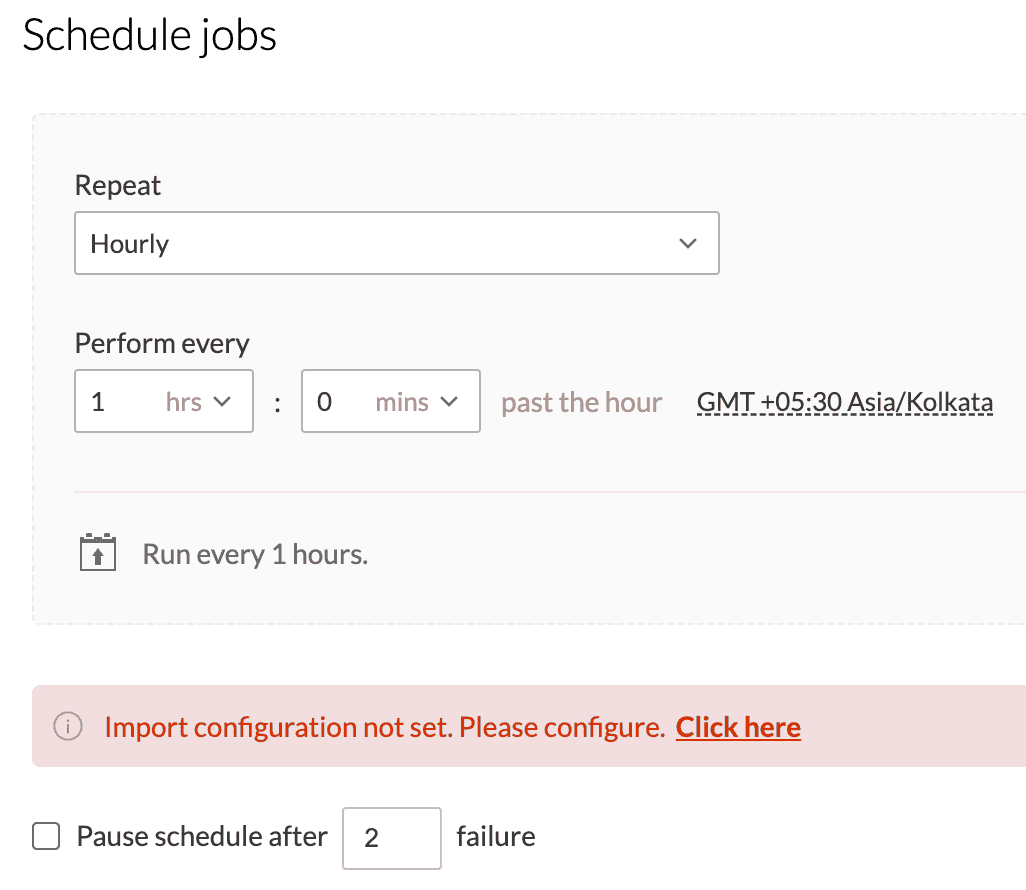This screenshot has height=890, width=1026.
Task: Click the GMT +05:30 Asia/Kolkata timezone link
Action: pyautogui.click(x=845, y=402)
